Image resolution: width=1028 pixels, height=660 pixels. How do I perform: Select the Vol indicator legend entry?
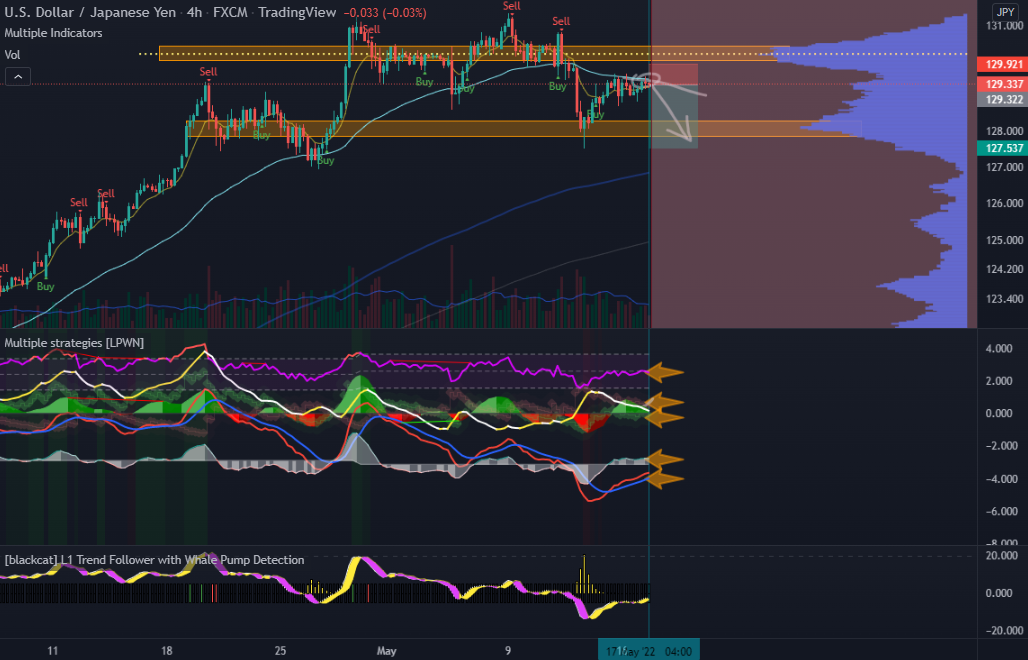(12, 54)
